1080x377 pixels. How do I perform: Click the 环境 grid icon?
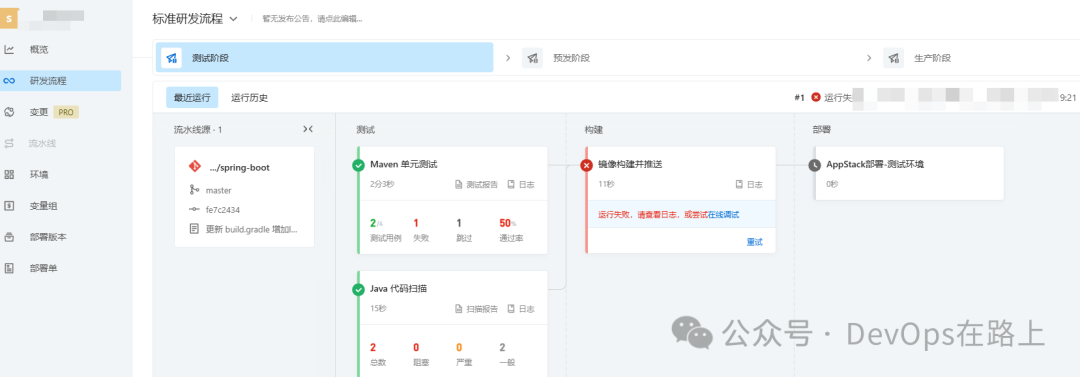[x=10, y=174]
